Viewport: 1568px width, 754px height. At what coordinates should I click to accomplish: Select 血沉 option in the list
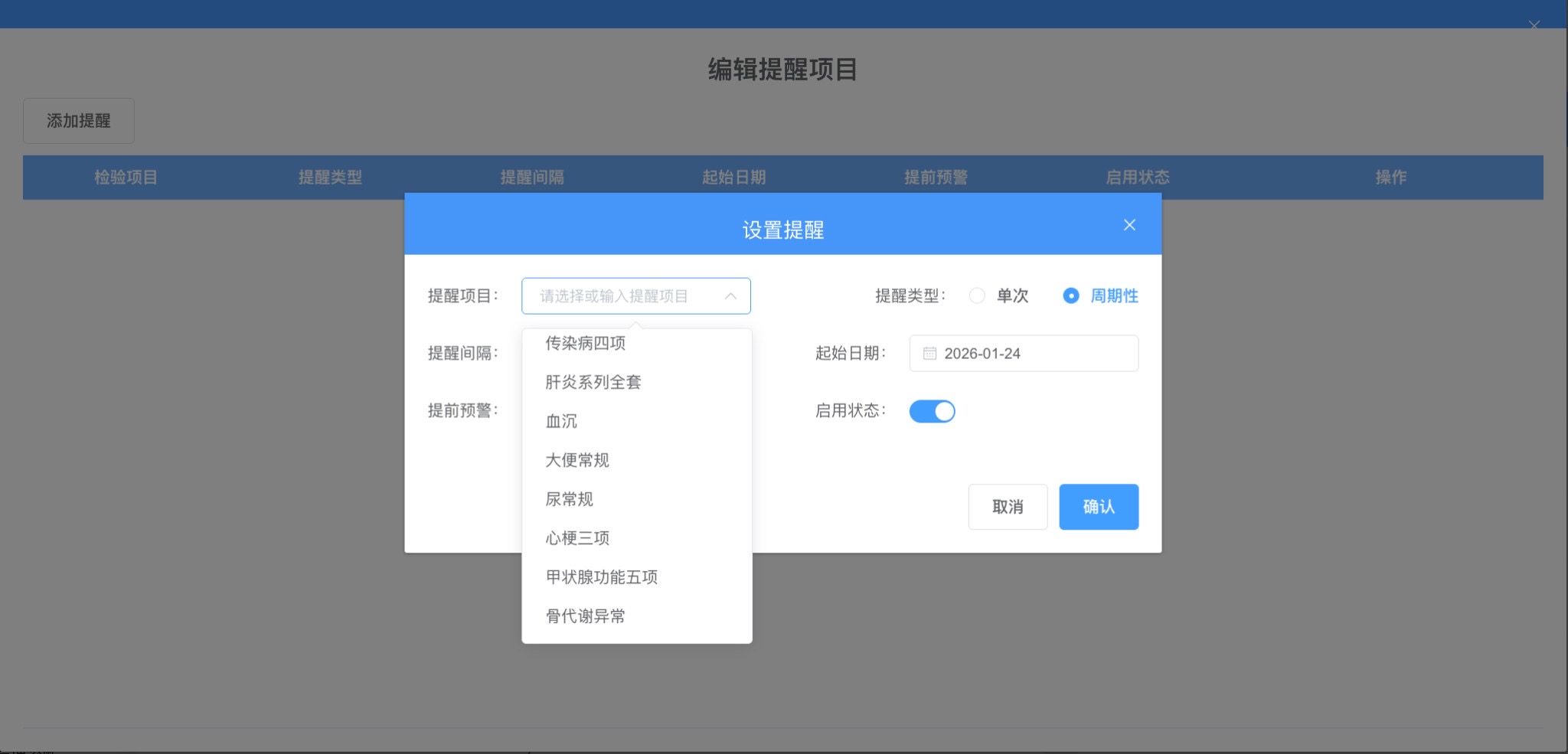561,422
